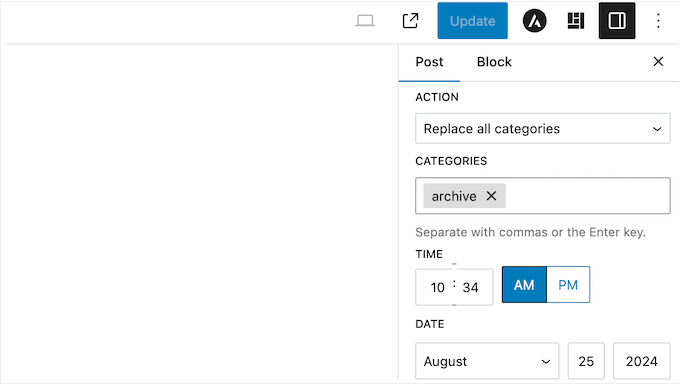The image size is (680, 384).
Task: Click the archive tag label
Action: 454,196
